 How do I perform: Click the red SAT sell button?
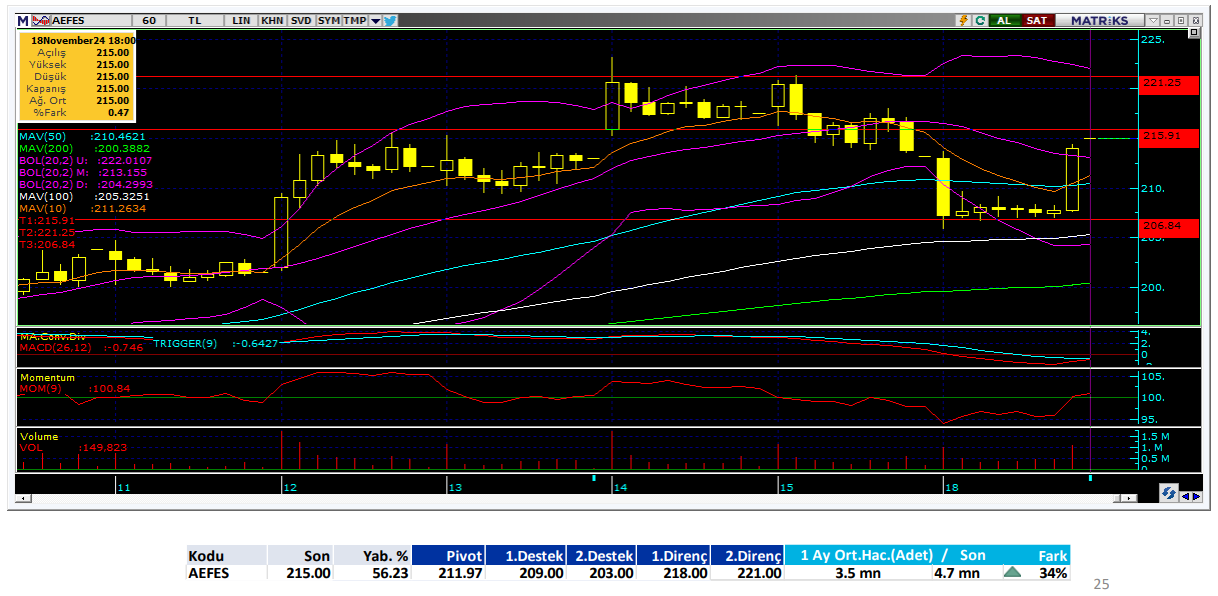tap(1037, 20)
